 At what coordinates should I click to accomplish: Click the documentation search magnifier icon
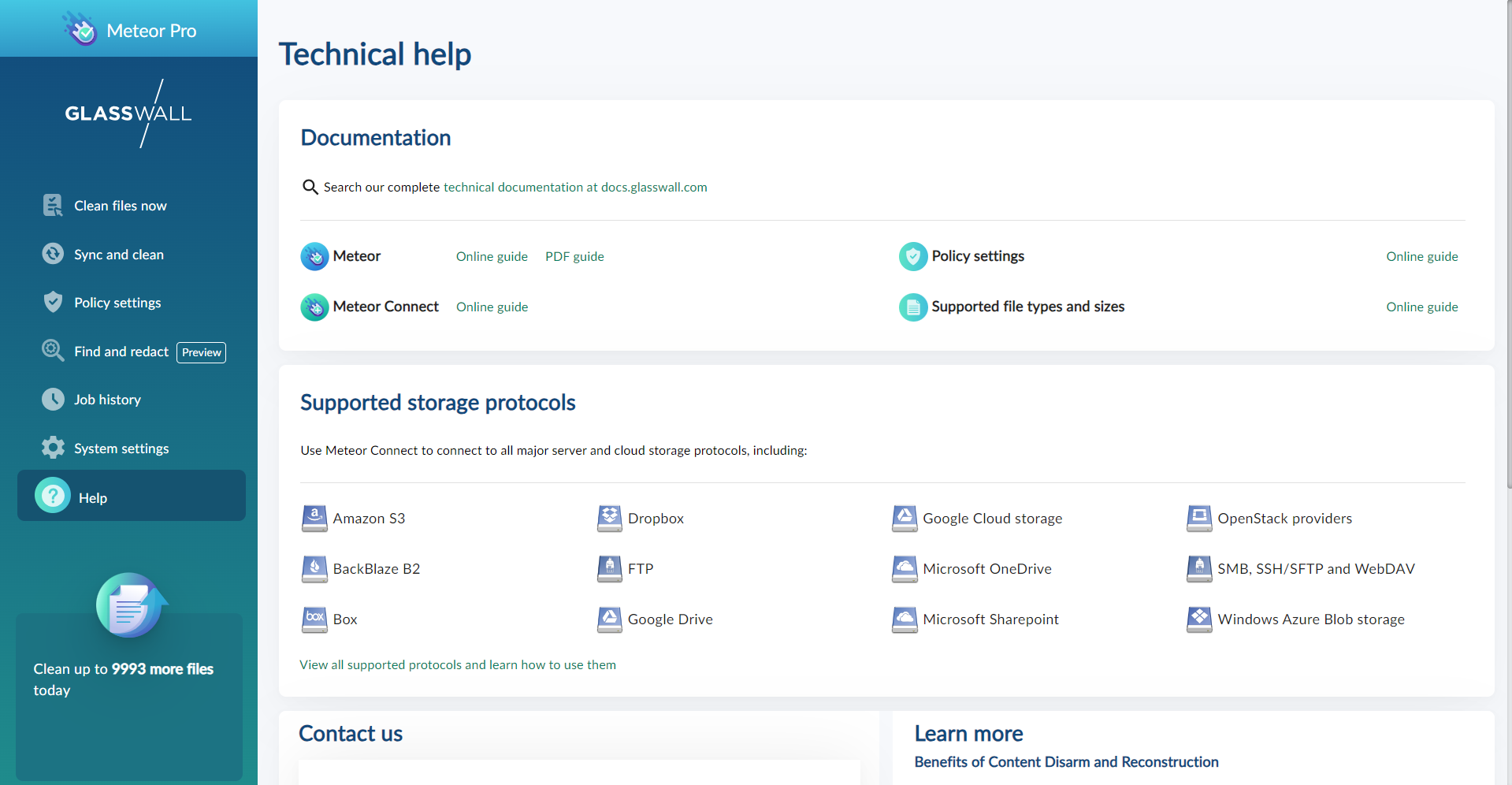click(x=310, y=187)
